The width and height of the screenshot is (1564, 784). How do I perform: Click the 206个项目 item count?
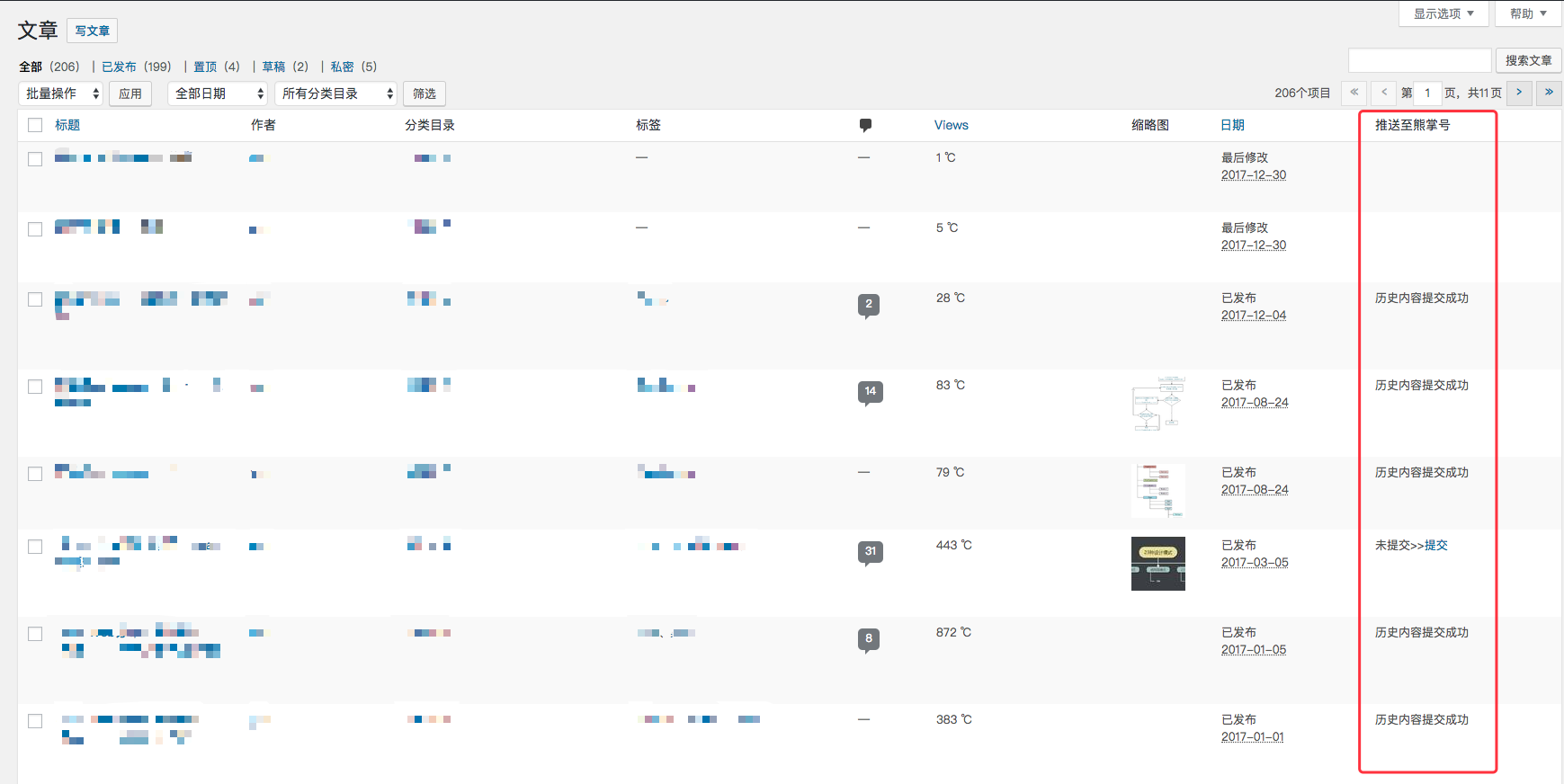[x=1302, y=93]
